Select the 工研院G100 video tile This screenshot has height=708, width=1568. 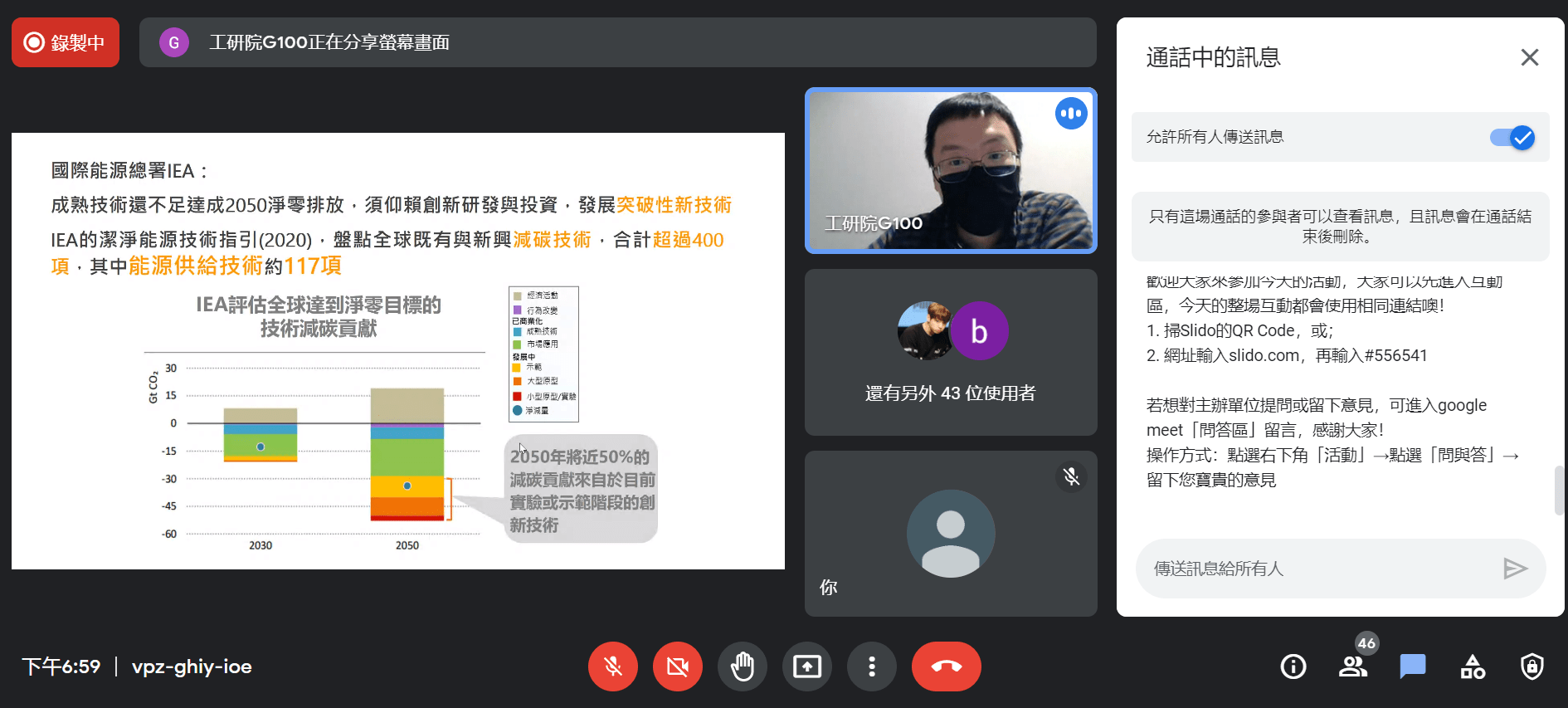click(x=951, y=170)
